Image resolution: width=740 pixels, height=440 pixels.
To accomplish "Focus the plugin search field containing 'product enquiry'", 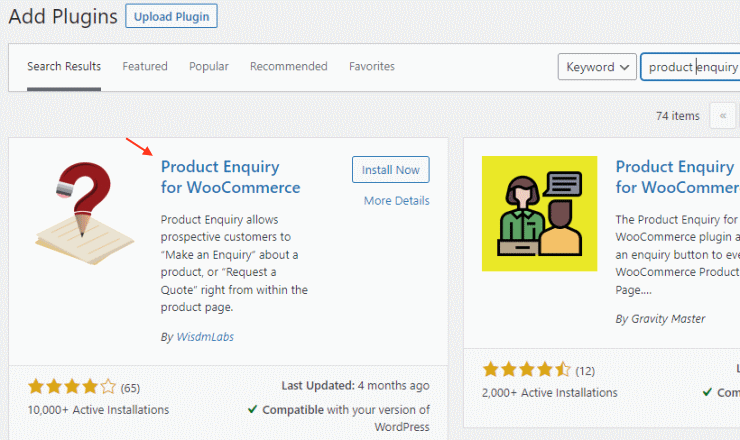I will pyautogui.click(x=690, y=67).
